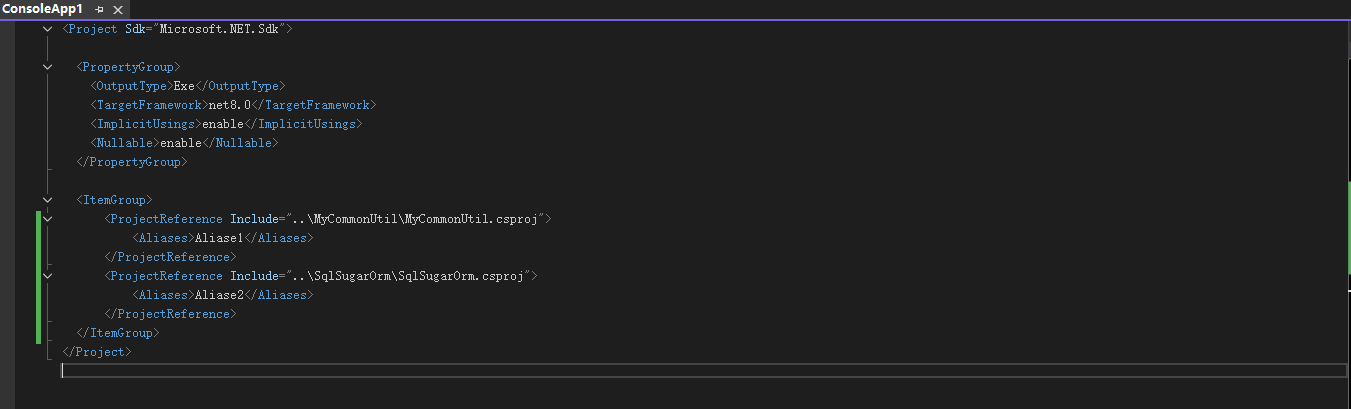Pin the ConsoleApp1 document tab

click(x=99, y=9)
